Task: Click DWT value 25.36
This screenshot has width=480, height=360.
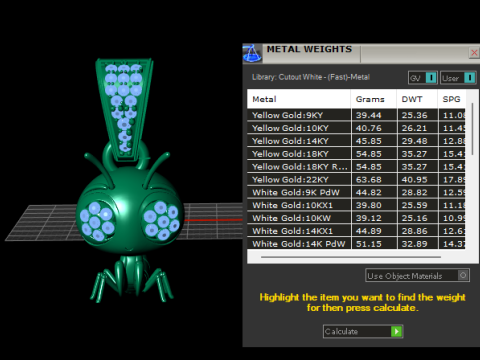Action: (x=414, y=115)
